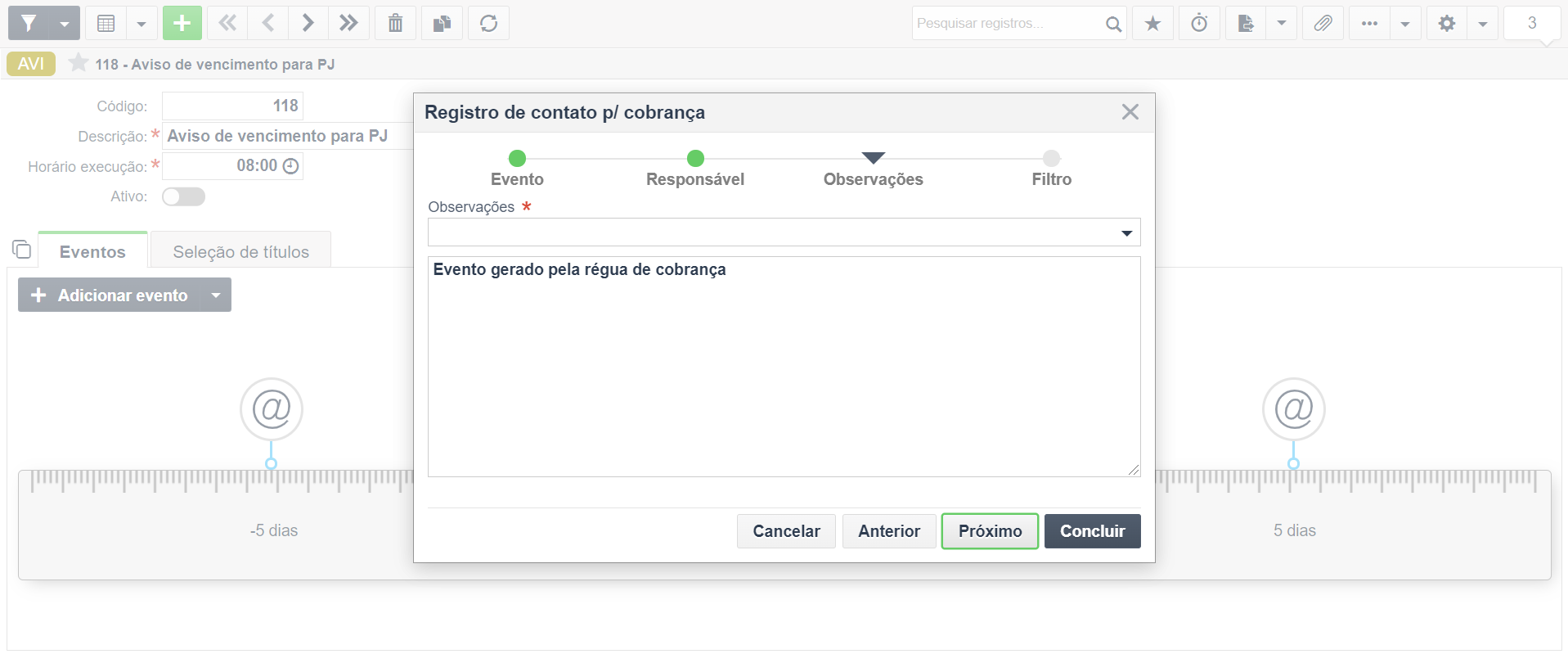This screenshot has height=654, width=1568.
Task: Go to the last record arrow icon
Action: coord(349,23)
